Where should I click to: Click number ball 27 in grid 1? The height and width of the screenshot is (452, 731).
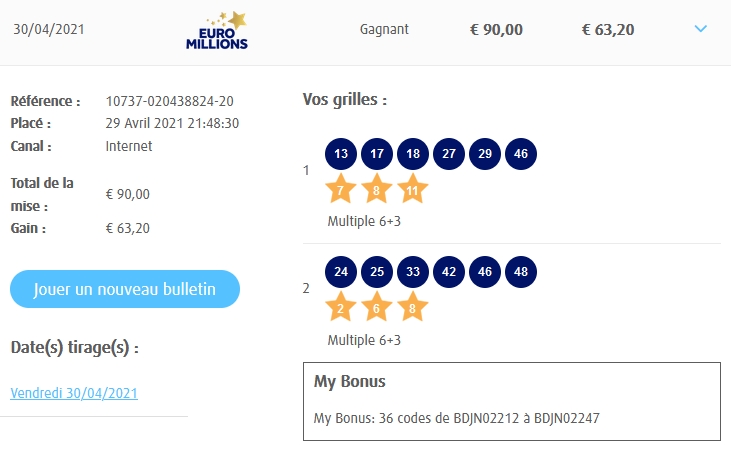pyautogui.click(x=449, y=154)
